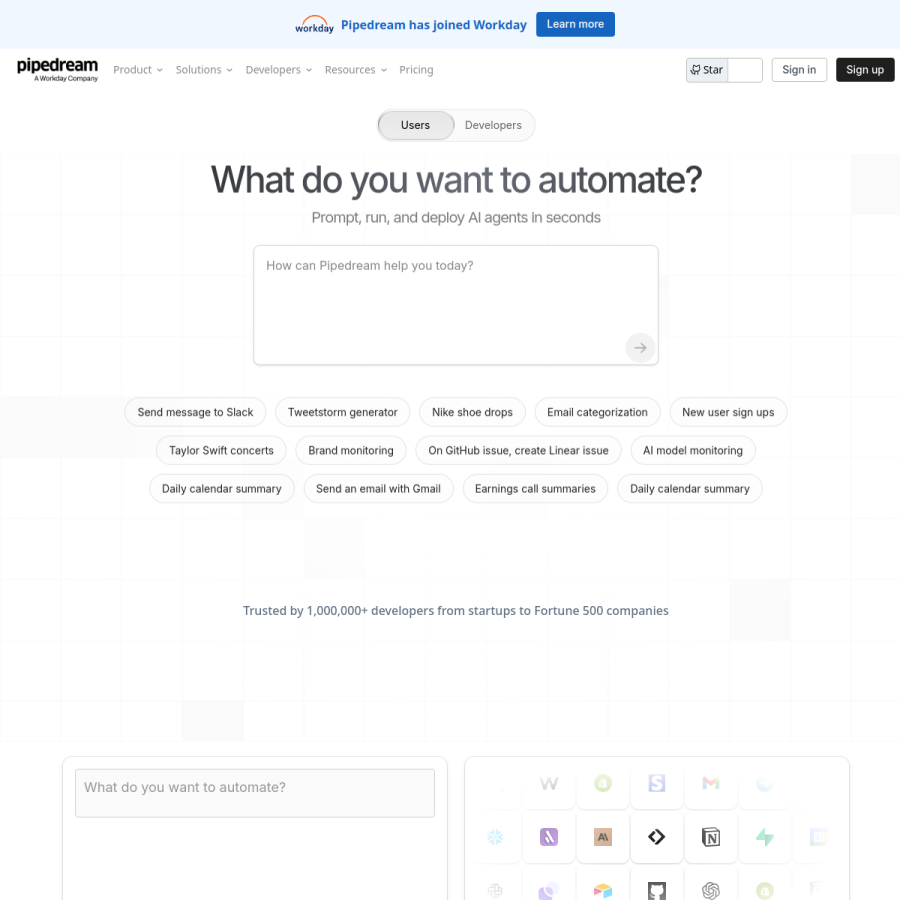Expand the Developers nav menu
Screen dimensions: 900x900
pos(278,69)
